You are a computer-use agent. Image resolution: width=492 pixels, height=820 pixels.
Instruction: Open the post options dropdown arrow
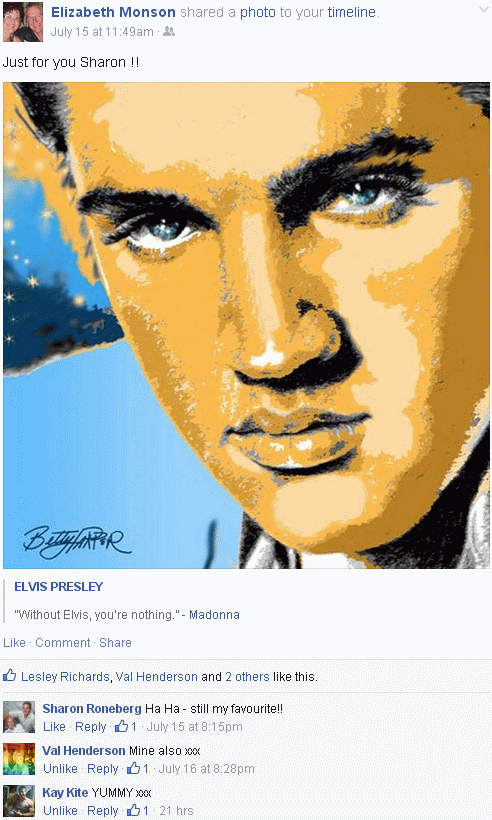point(483,10)
